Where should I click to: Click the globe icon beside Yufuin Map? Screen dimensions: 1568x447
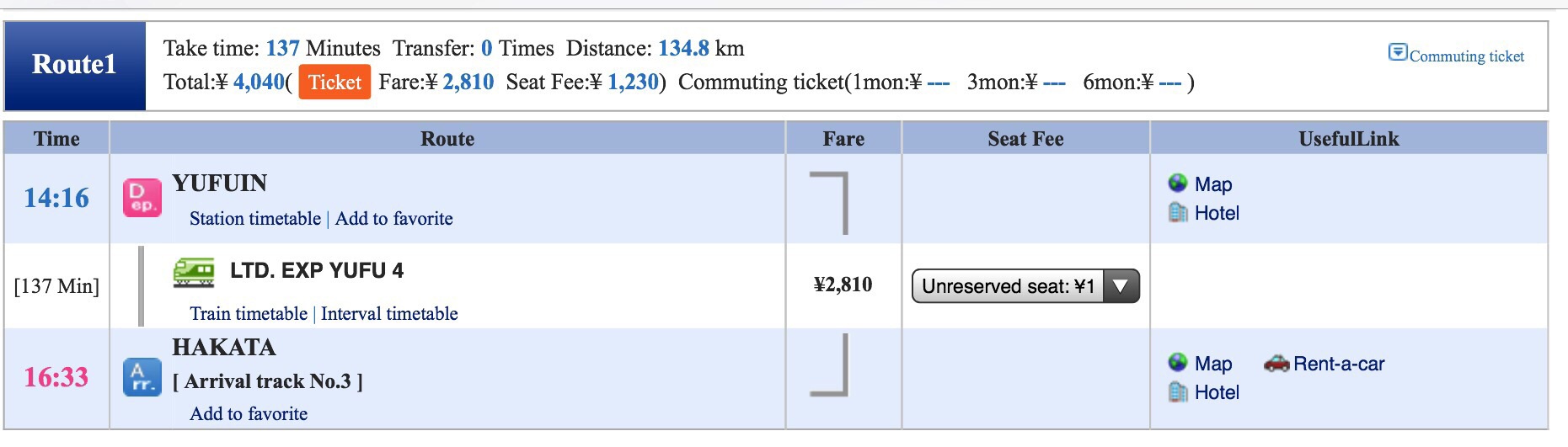coord(1178,184)
